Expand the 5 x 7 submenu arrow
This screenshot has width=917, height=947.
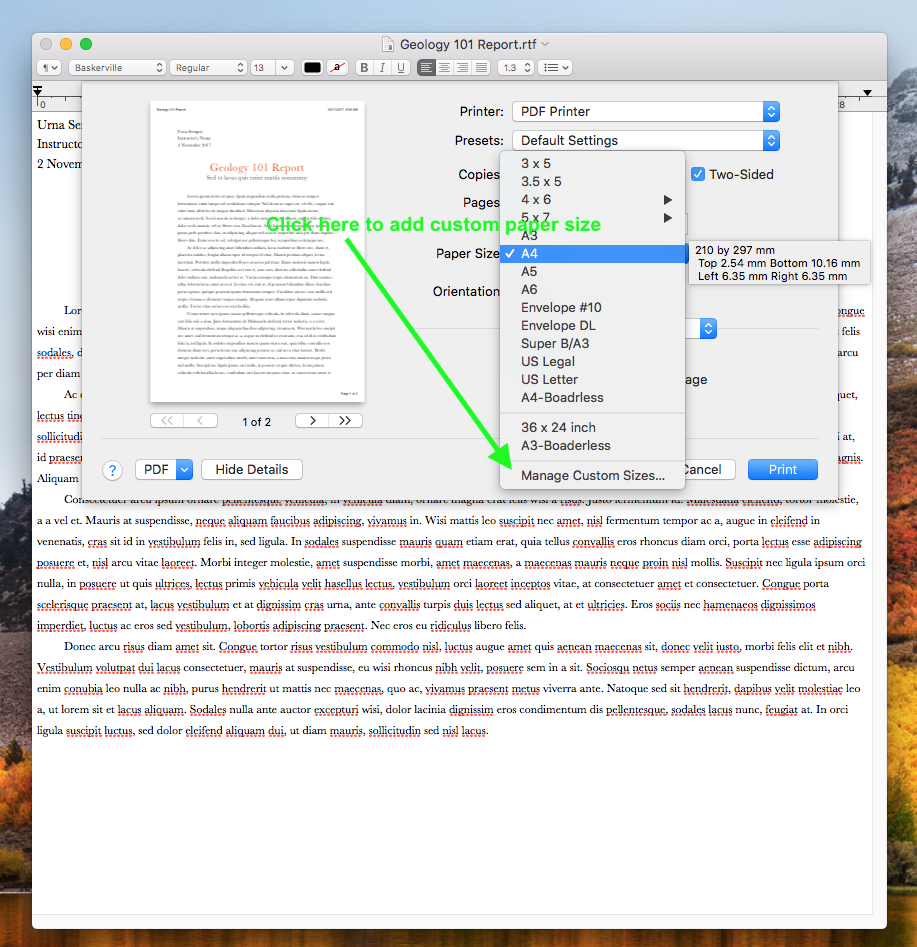point(668,218)
